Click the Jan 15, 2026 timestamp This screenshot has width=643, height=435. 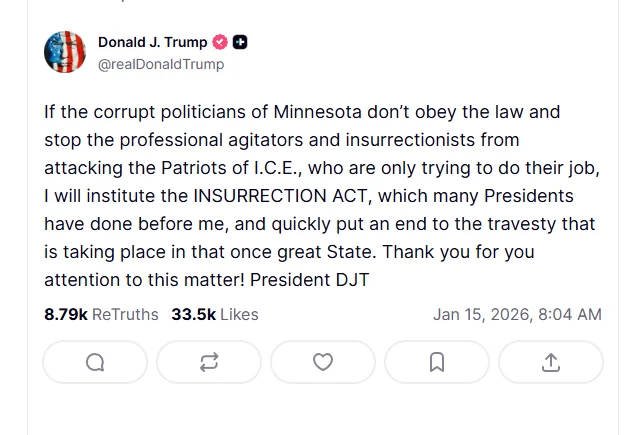pyautogui.click(x=517, y=314)
